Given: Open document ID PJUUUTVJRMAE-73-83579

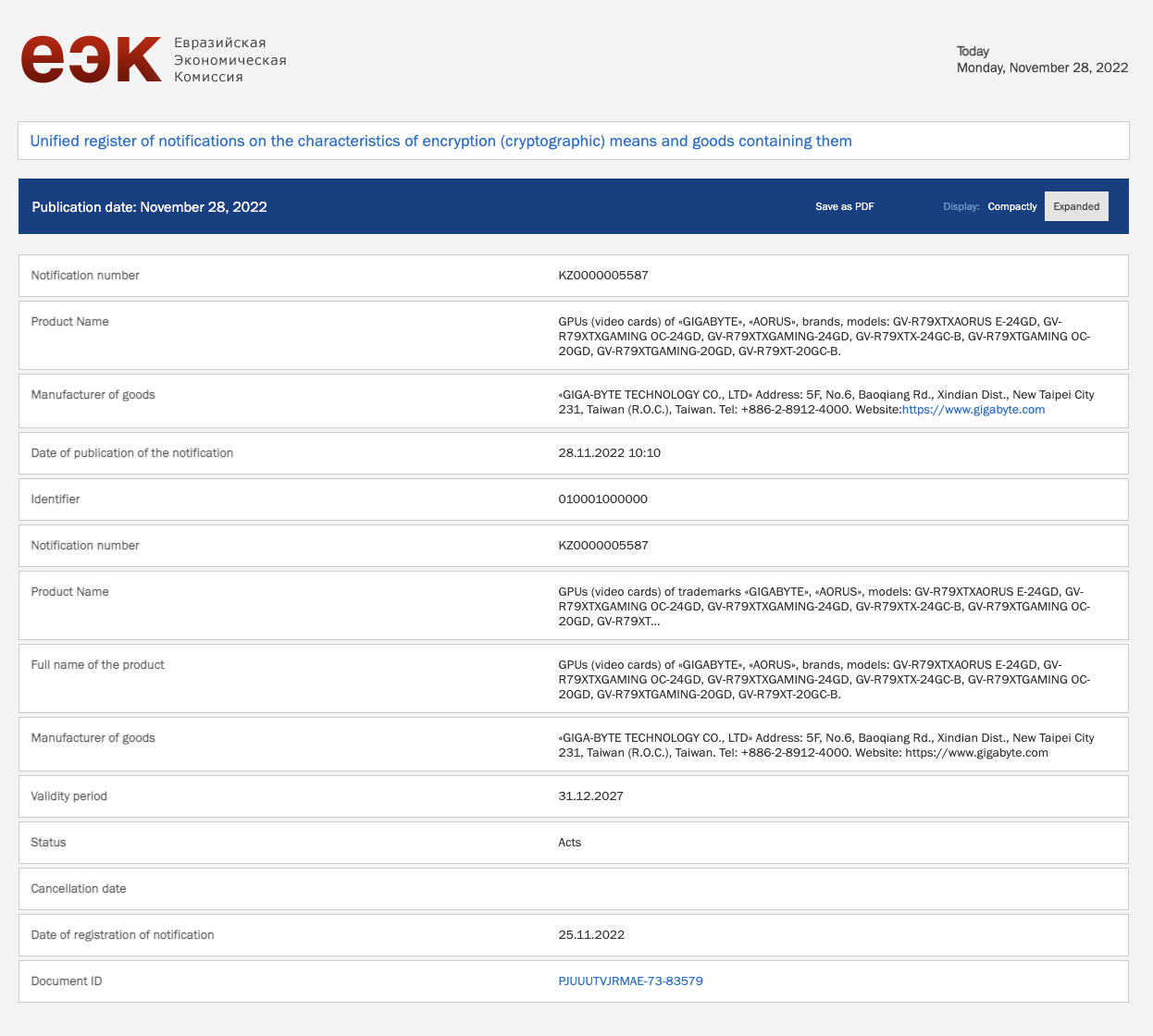Looking at the screenshot, I should [x=630, y=981].
